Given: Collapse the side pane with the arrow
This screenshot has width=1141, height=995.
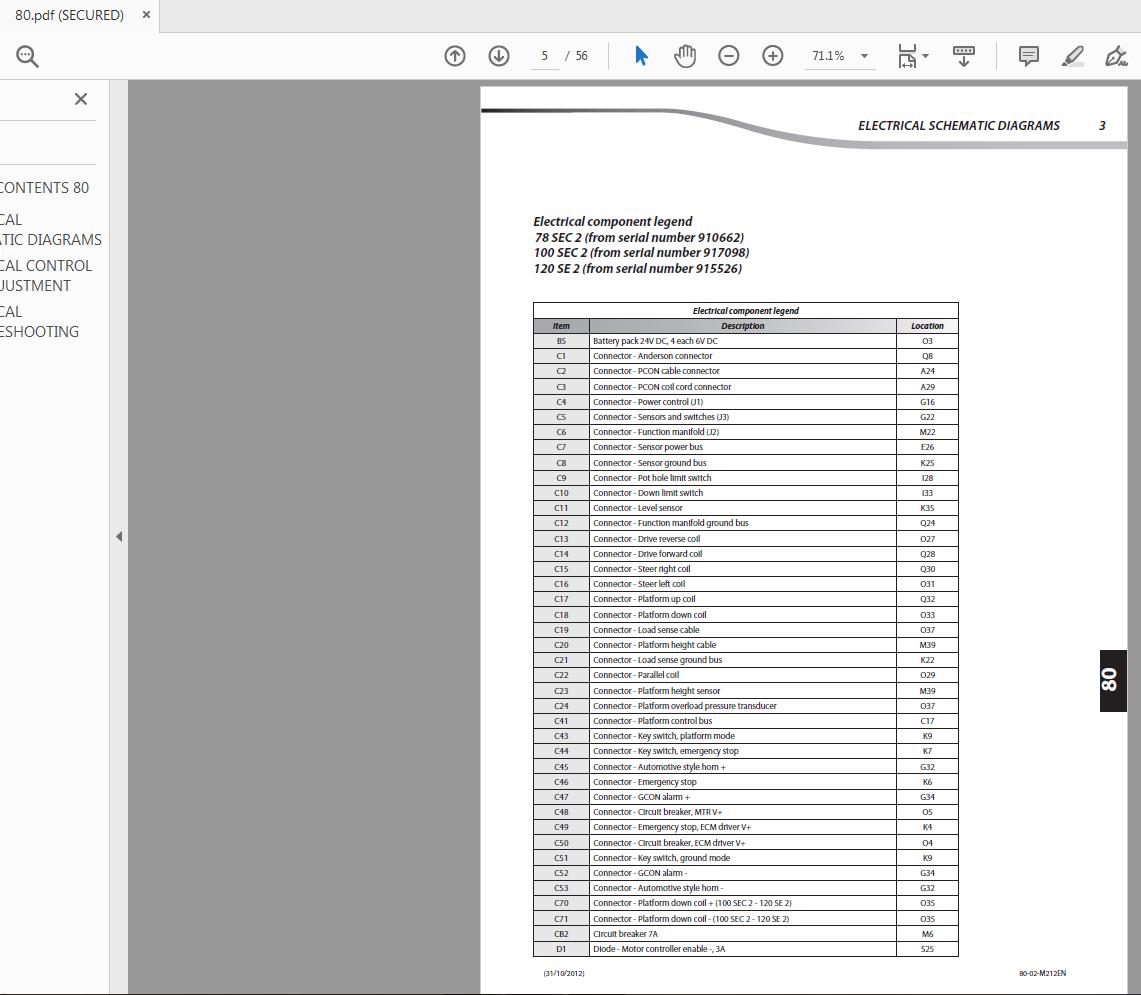Looking at the screenshot, I should pyautogui.click(x=119, y=537).
